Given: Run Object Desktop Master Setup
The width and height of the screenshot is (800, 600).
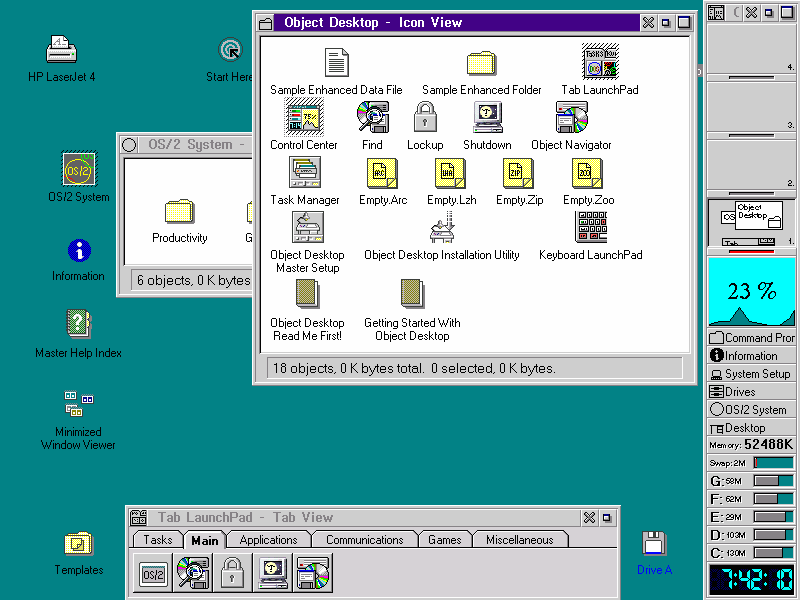Looking at the screenshot, I should (x=308, y=228).
